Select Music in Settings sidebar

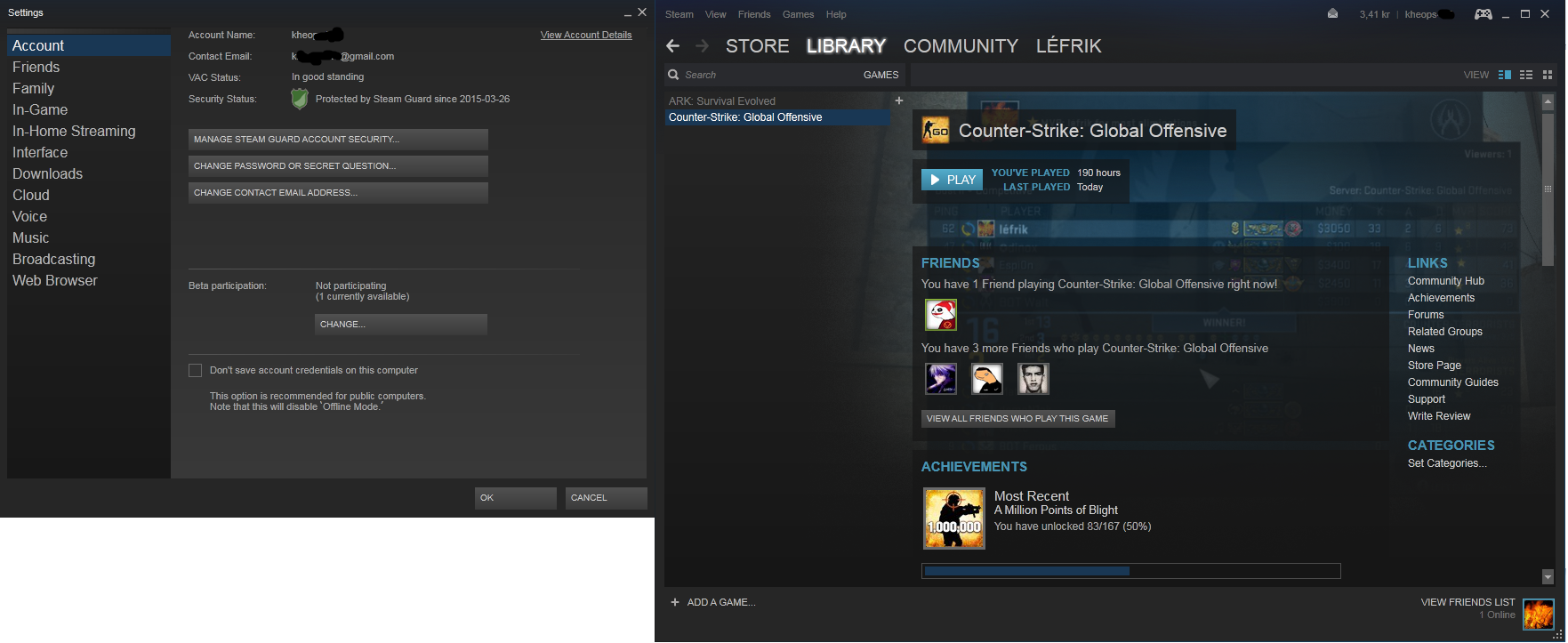coord(89,237)
